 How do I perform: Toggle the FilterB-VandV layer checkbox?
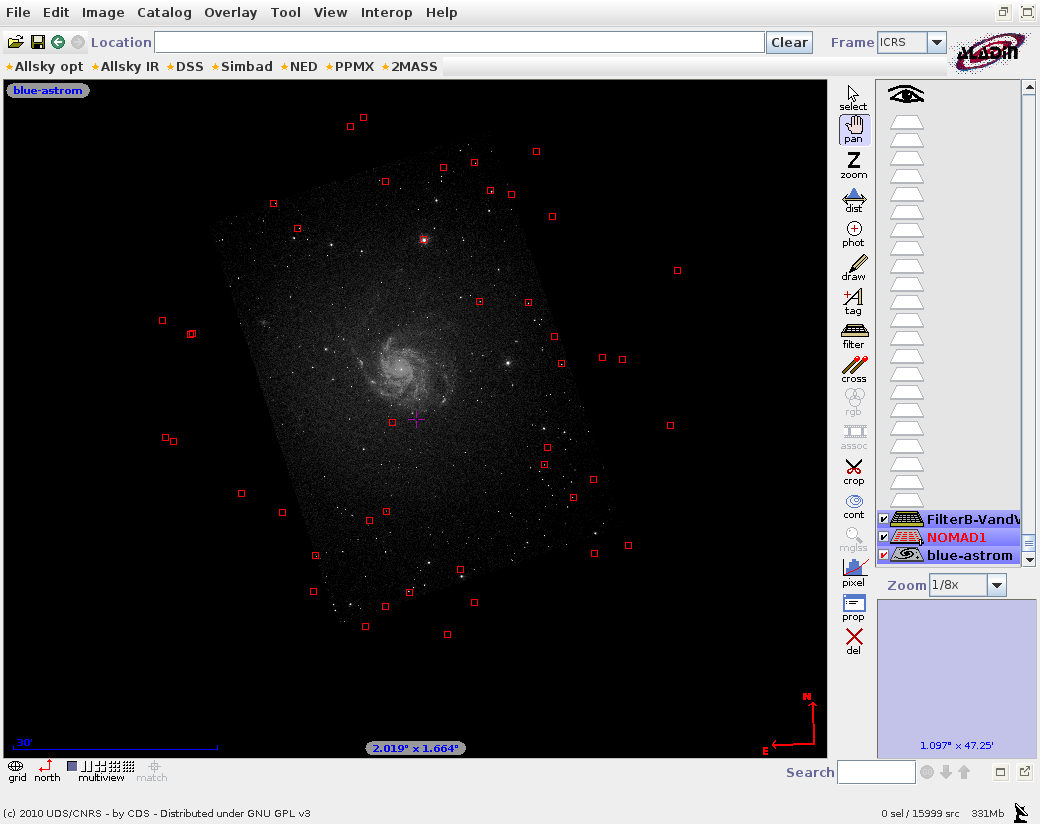(884, 519)
